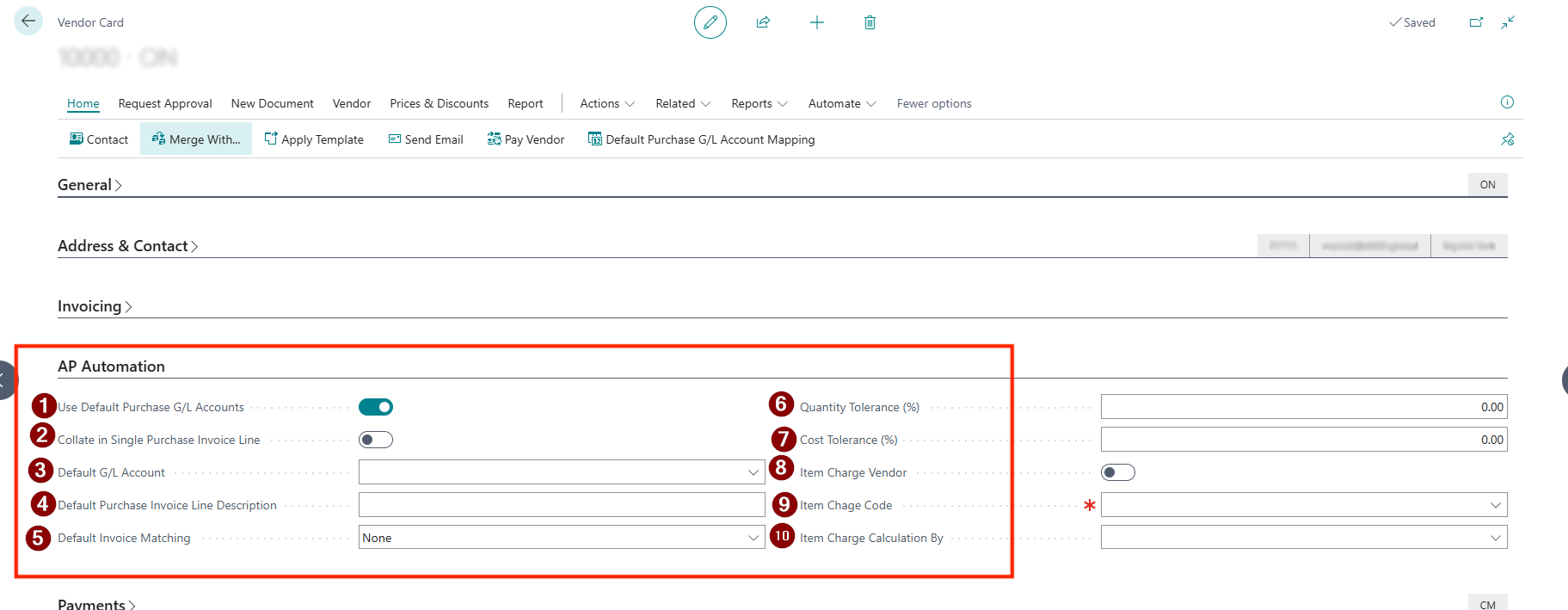The image size is (1568, 610).
Task: Click the back arrow button
Action: pos(28,22)
